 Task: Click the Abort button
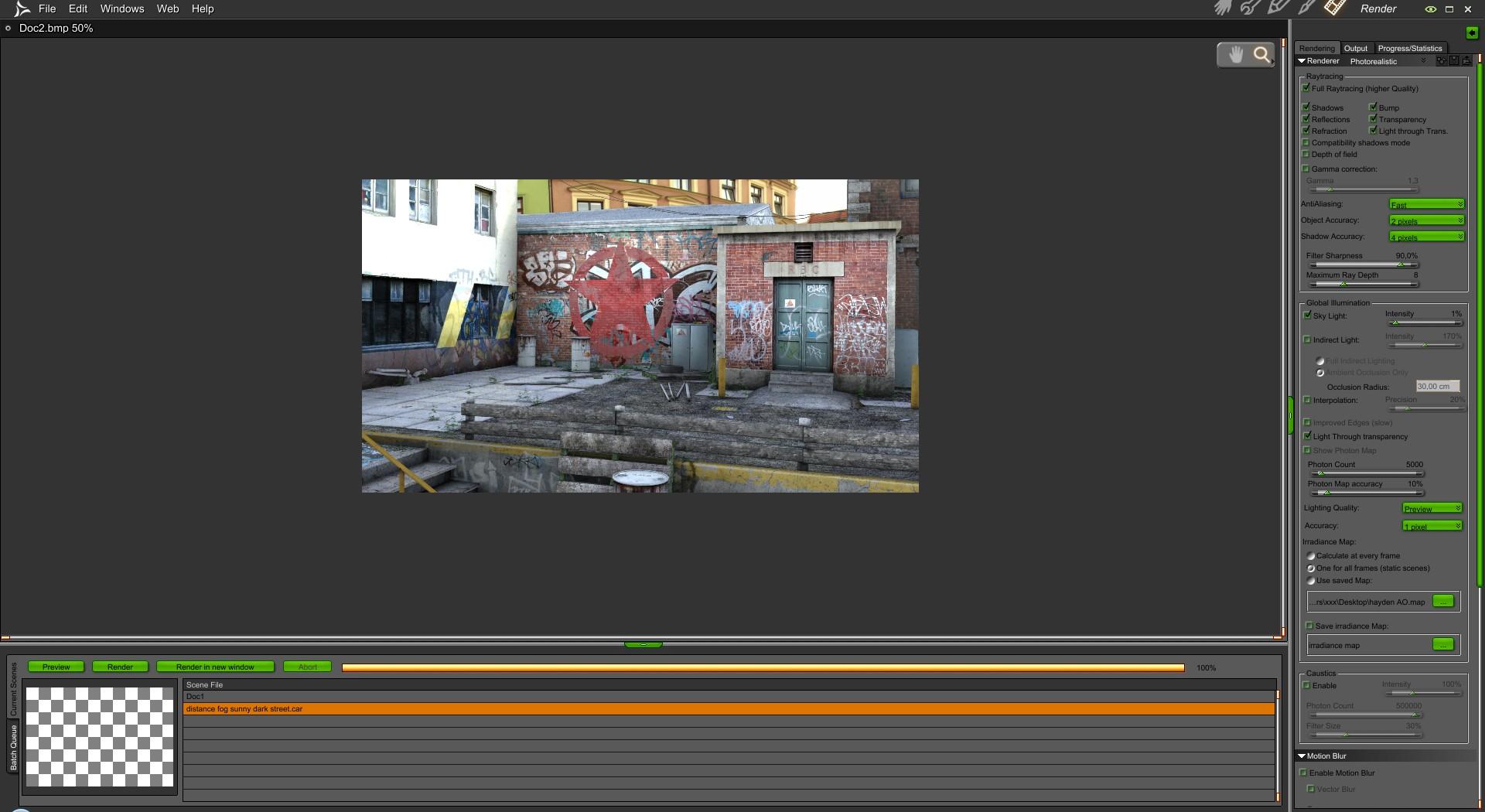click(x=308, y=667)
